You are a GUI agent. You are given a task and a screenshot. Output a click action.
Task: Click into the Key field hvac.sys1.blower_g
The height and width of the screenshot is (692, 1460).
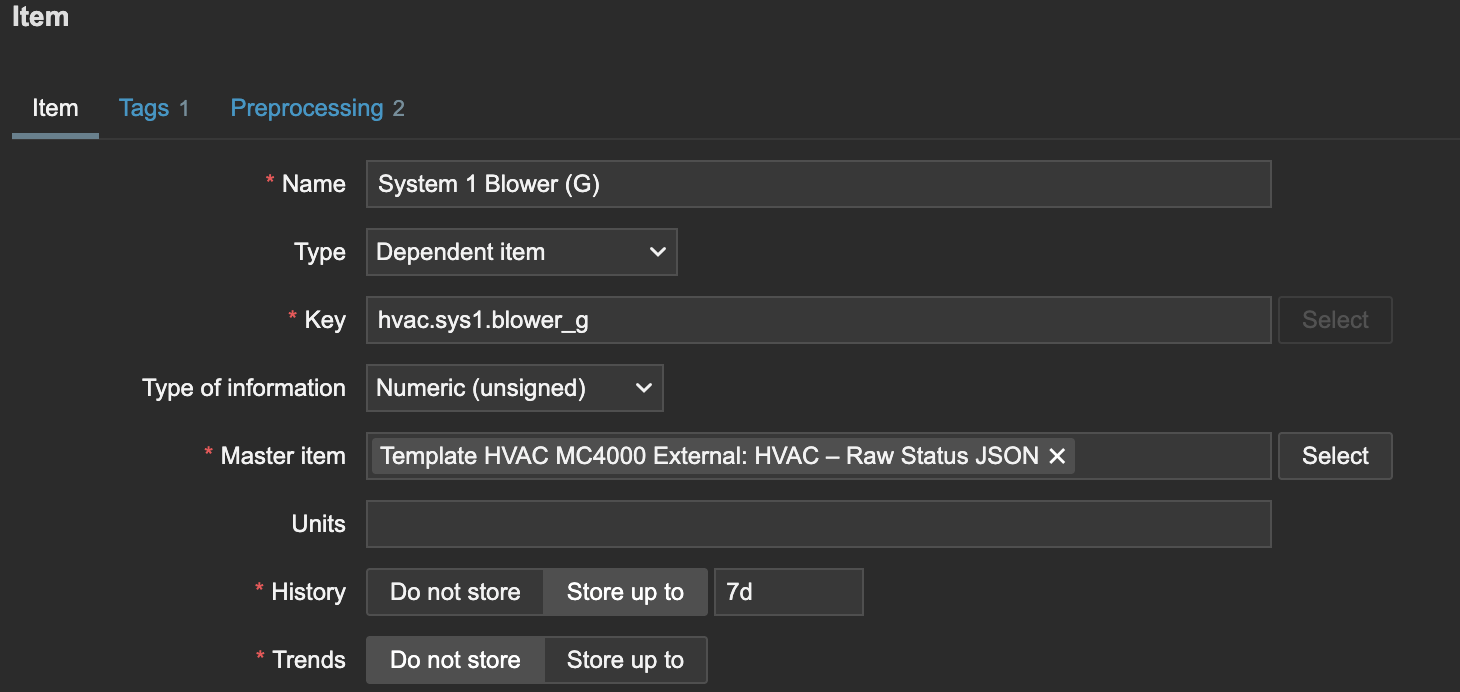tap(818, 320)
